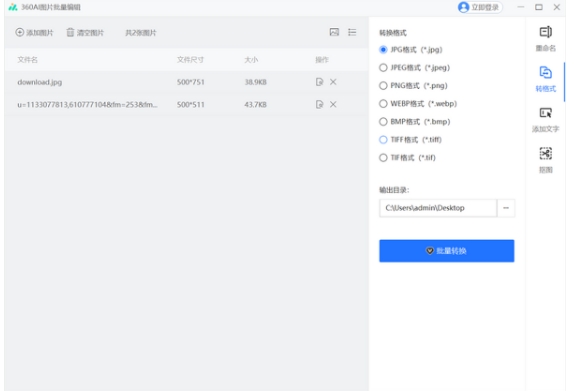Click the user avatar login icon
The width and height of the screenshot is (577, 391).
[463, 7]
